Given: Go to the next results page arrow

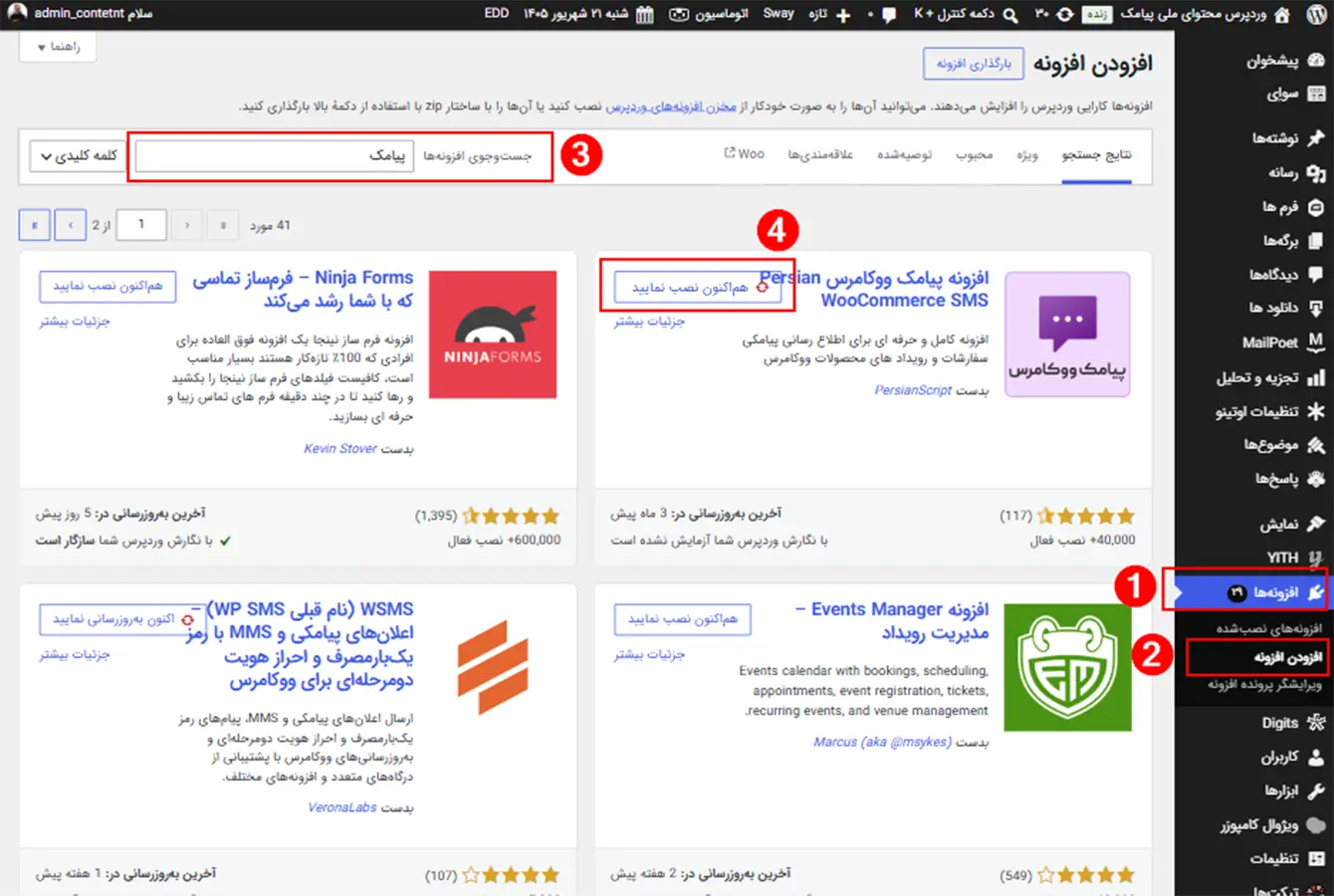Looking at the screenshot, I should point(70,225).
